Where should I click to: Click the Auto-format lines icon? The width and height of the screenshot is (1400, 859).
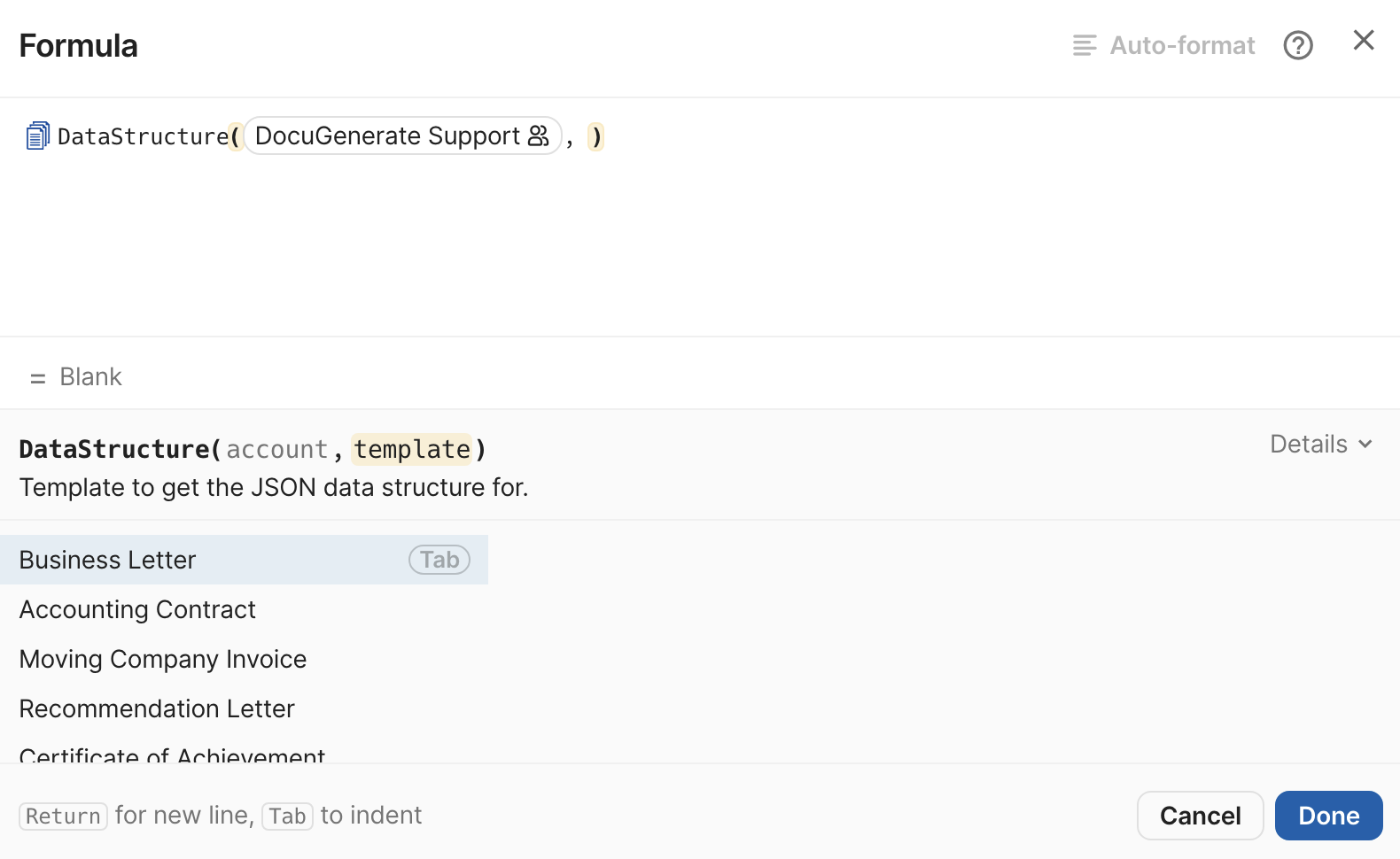[x=1084, y=45]
